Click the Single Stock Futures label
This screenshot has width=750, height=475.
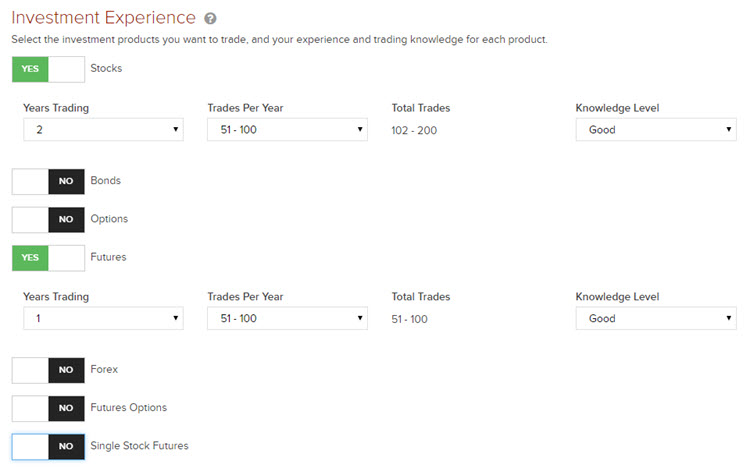coord(139,446)
